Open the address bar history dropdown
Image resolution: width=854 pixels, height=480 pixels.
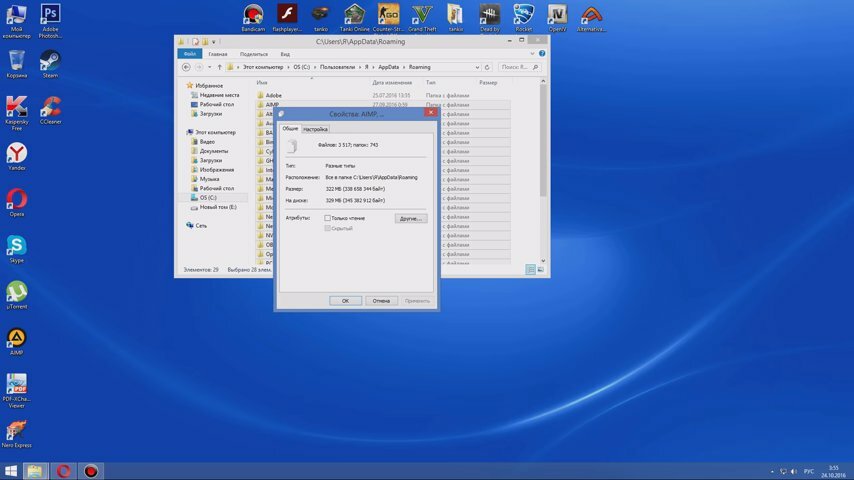click(477, 67)
